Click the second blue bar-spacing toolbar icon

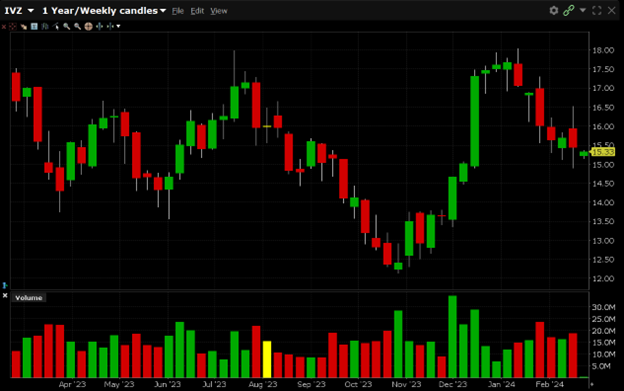(x=110, y=26)
